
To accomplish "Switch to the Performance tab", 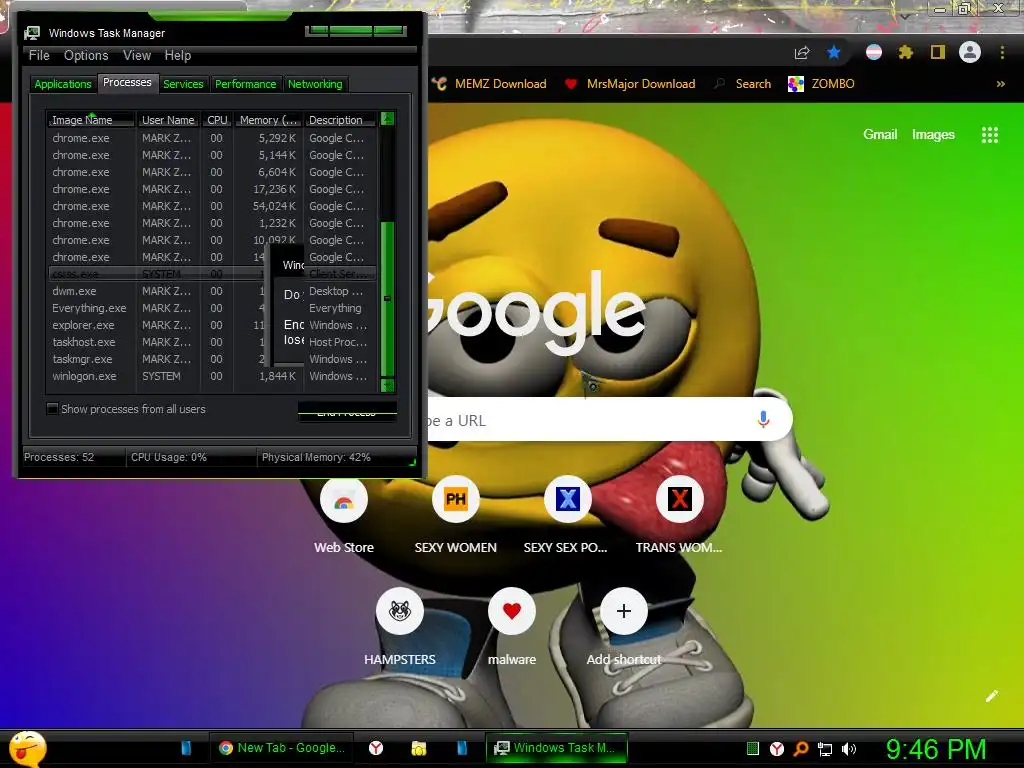I will coord(246,84).
